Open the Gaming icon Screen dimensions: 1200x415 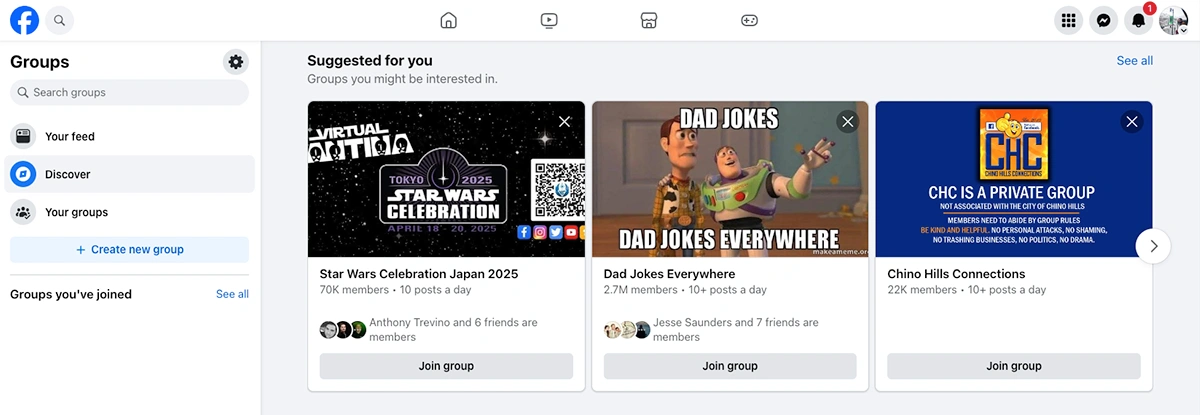(x=749, y=20)
